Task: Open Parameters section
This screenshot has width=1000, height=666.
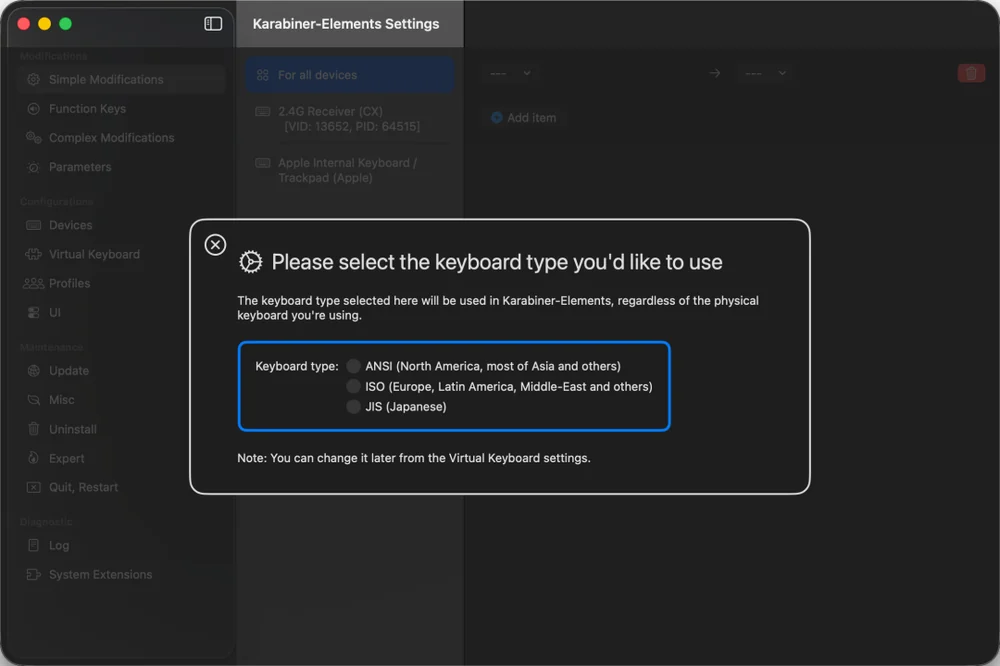Action: pyautogui.click(x=121, y=167)
